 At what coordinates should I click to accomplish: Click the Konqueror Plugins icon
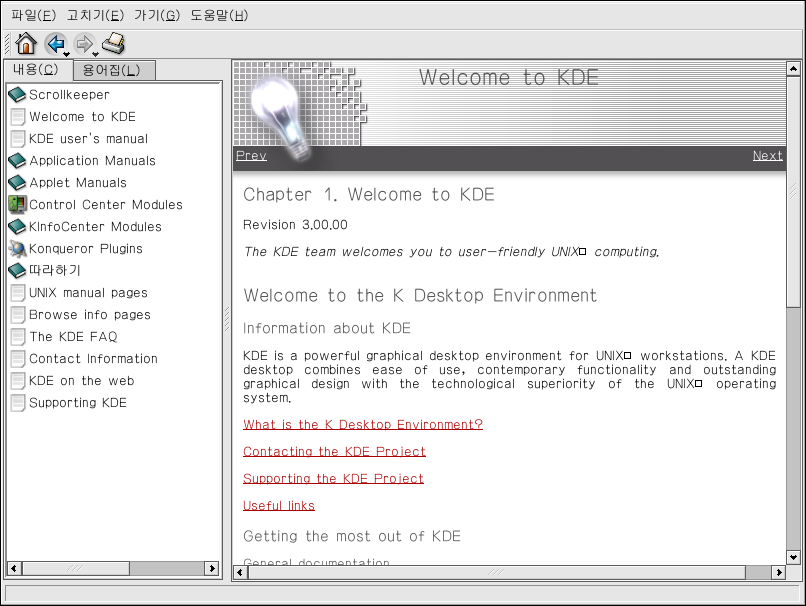pos(17,249)
